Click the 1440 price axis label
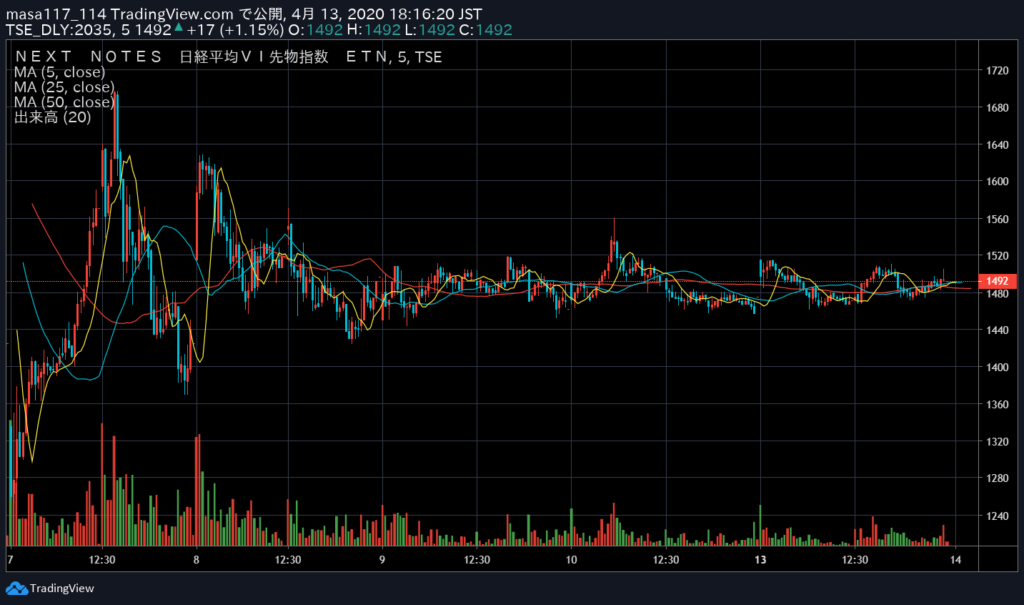Viewport: 1024px width, 605px height. 997,331
